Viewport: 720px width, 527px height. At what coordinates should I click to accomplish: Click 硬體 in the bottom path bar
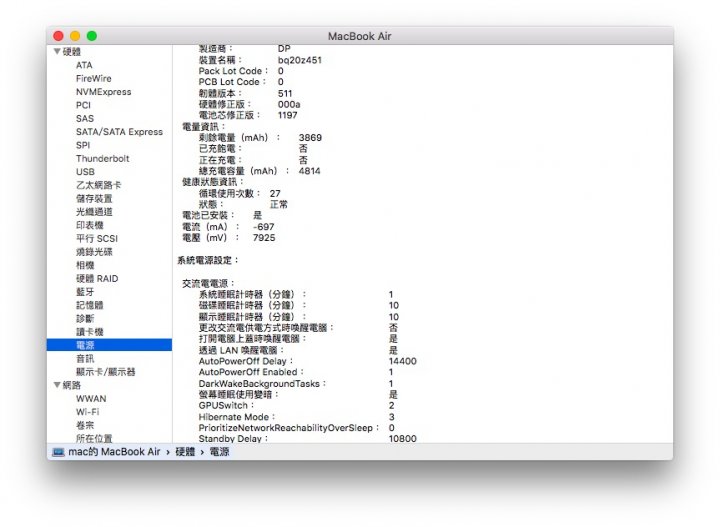pyautogui.click(x=185, y=452)
